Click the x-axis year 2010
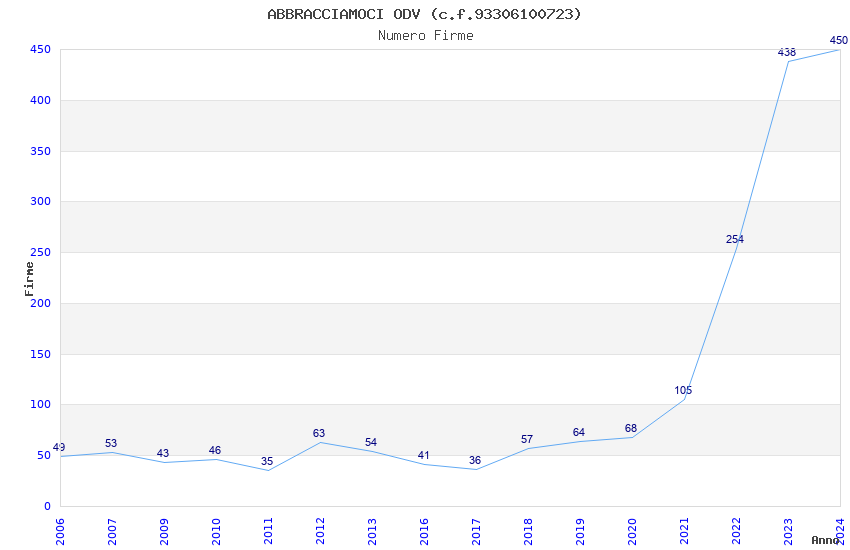 (216, 532)
